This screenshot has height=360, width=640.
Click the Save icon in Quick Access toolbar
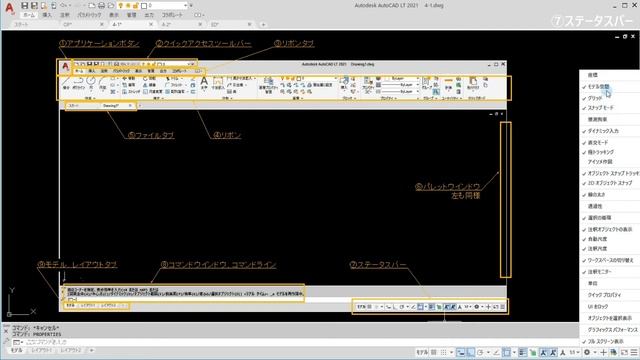tap(24, 6)
